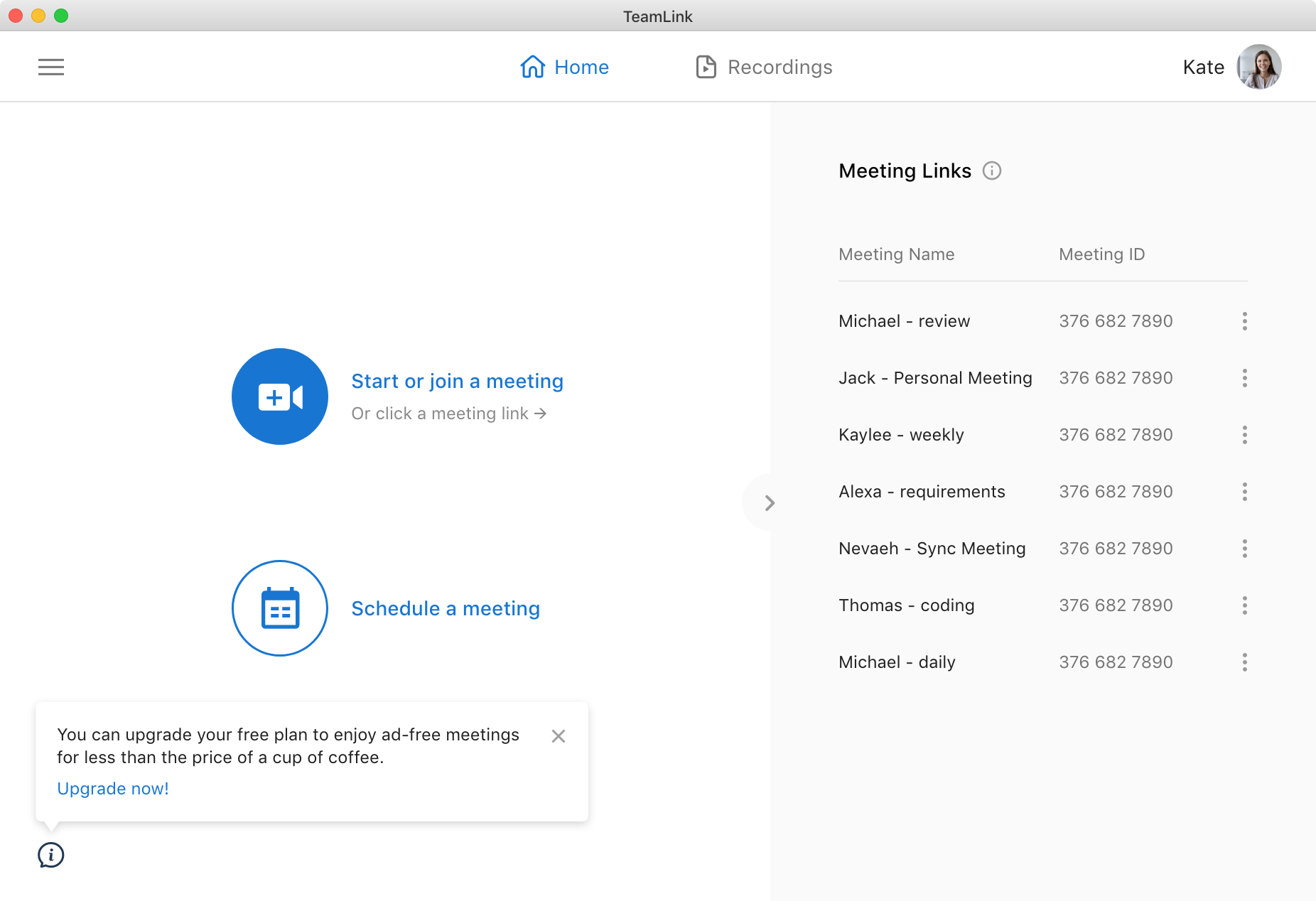Open the hamburger menu

pos(51,68)
